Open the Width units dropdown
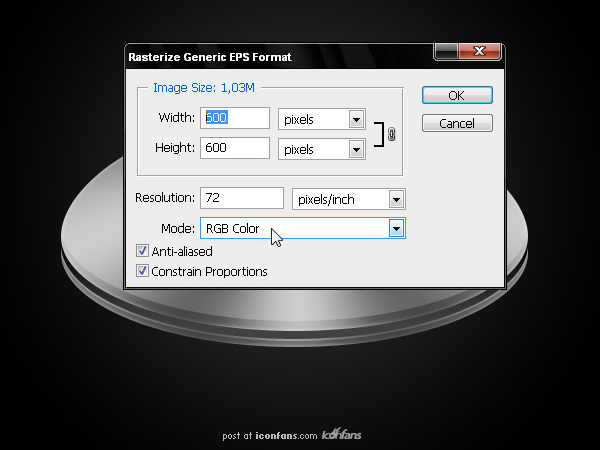Viewport: 600px width, 450px height. point(321,119)
